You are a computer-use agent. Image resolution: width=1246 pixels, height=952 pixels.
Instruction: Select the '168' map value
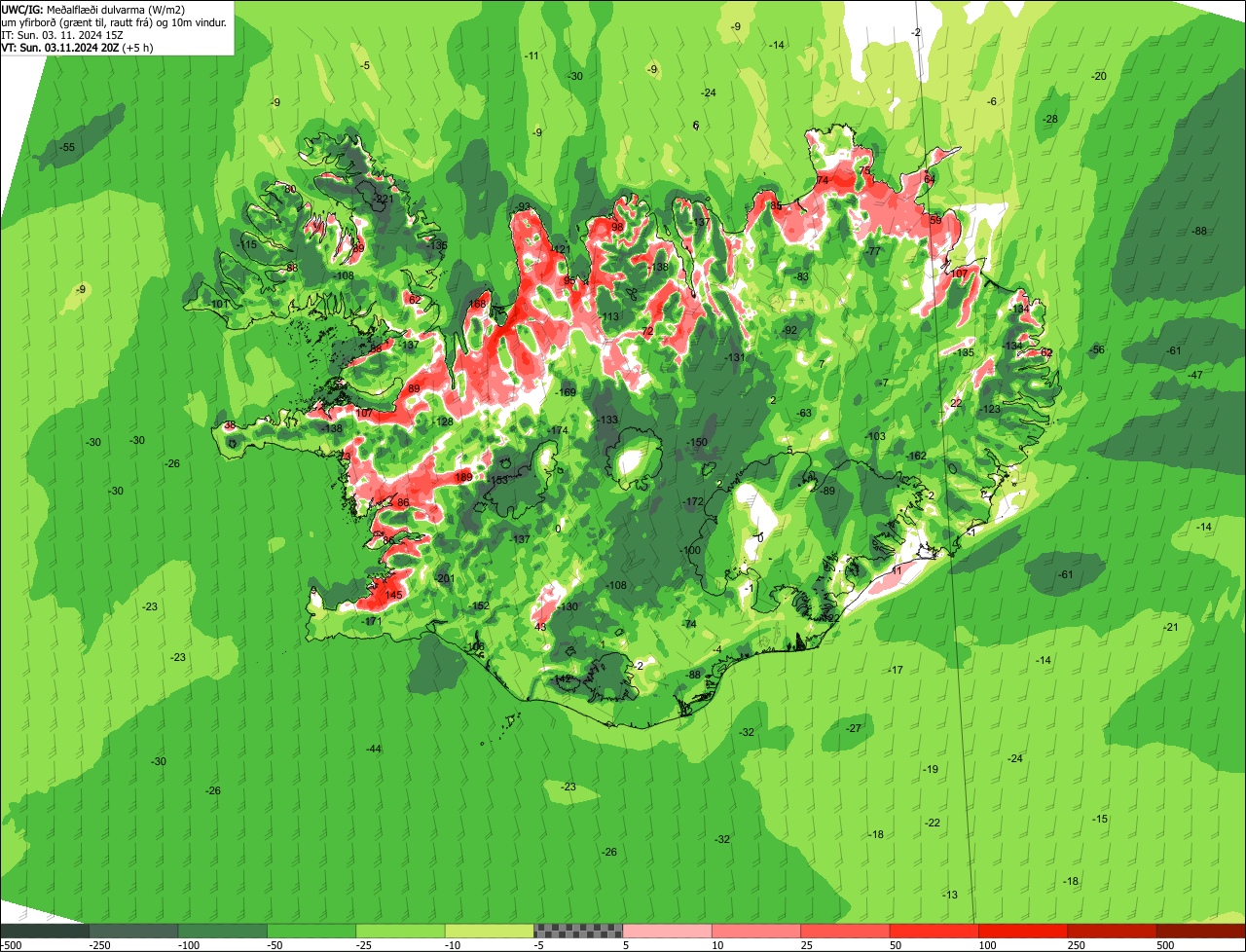(x=478, y=304)
